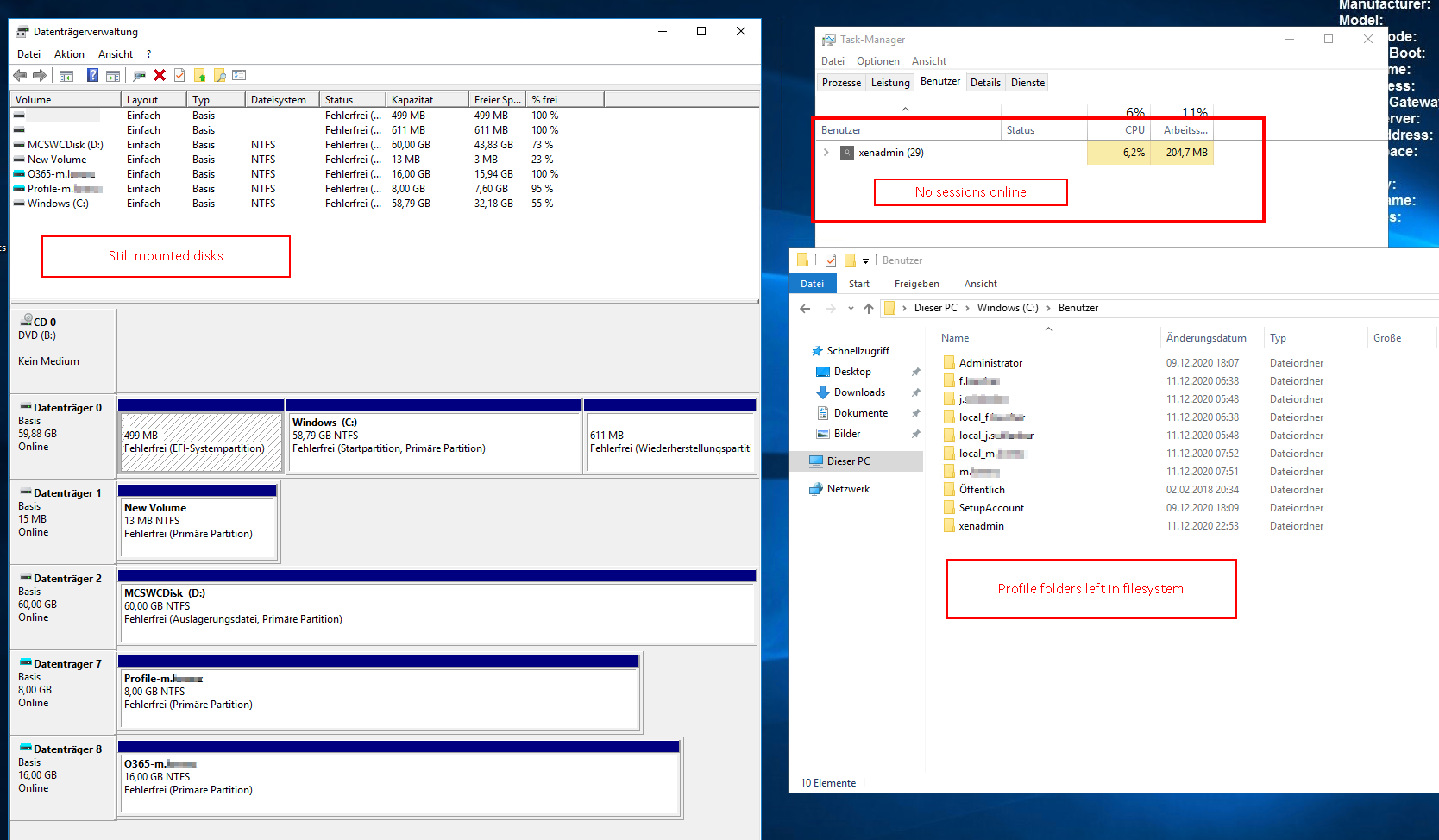Click the disk with magnifier toolbar icon
Image resolution: width=1439 pixels, height=840 pixels.
[138, 76]
